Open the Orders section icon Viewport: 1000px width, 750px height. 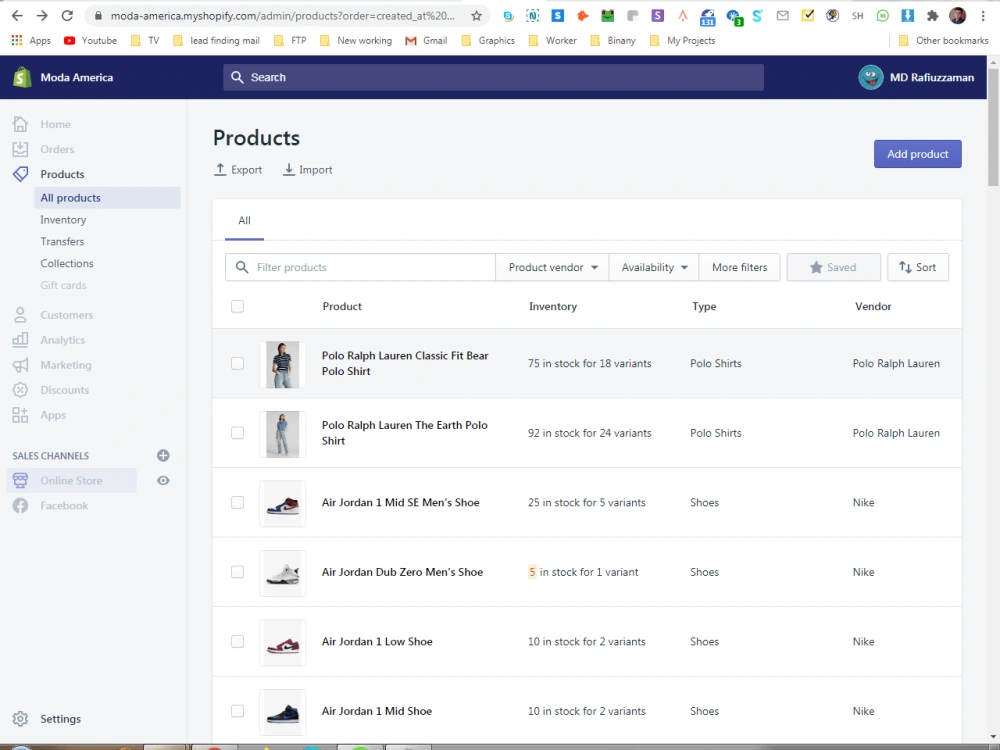[20, 149]
